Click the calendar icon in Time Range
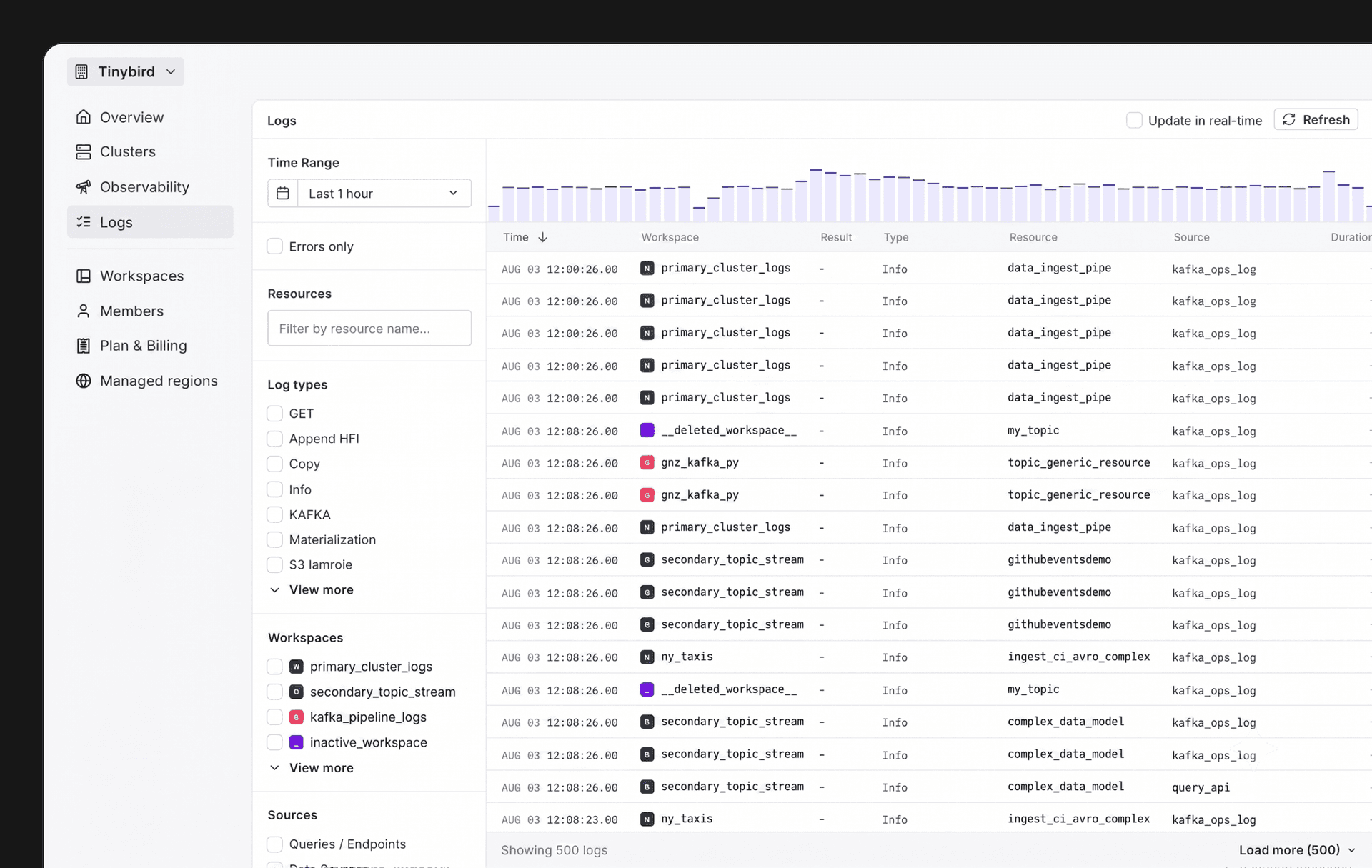Image resolution: width=1372 pixels, height=868 pixels. pyautogui.click(x=283, y=194)
